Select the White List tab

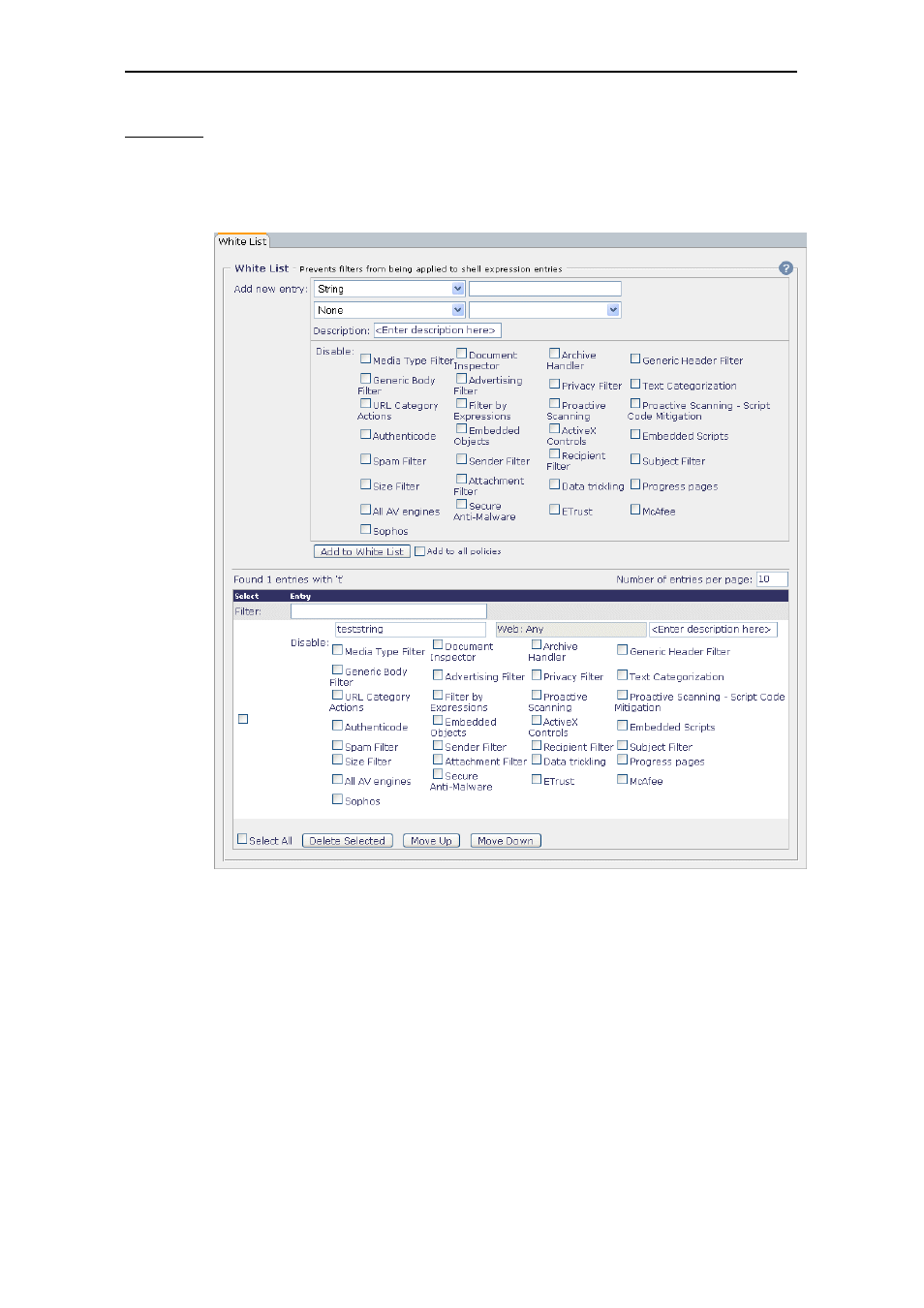(242, 241)
